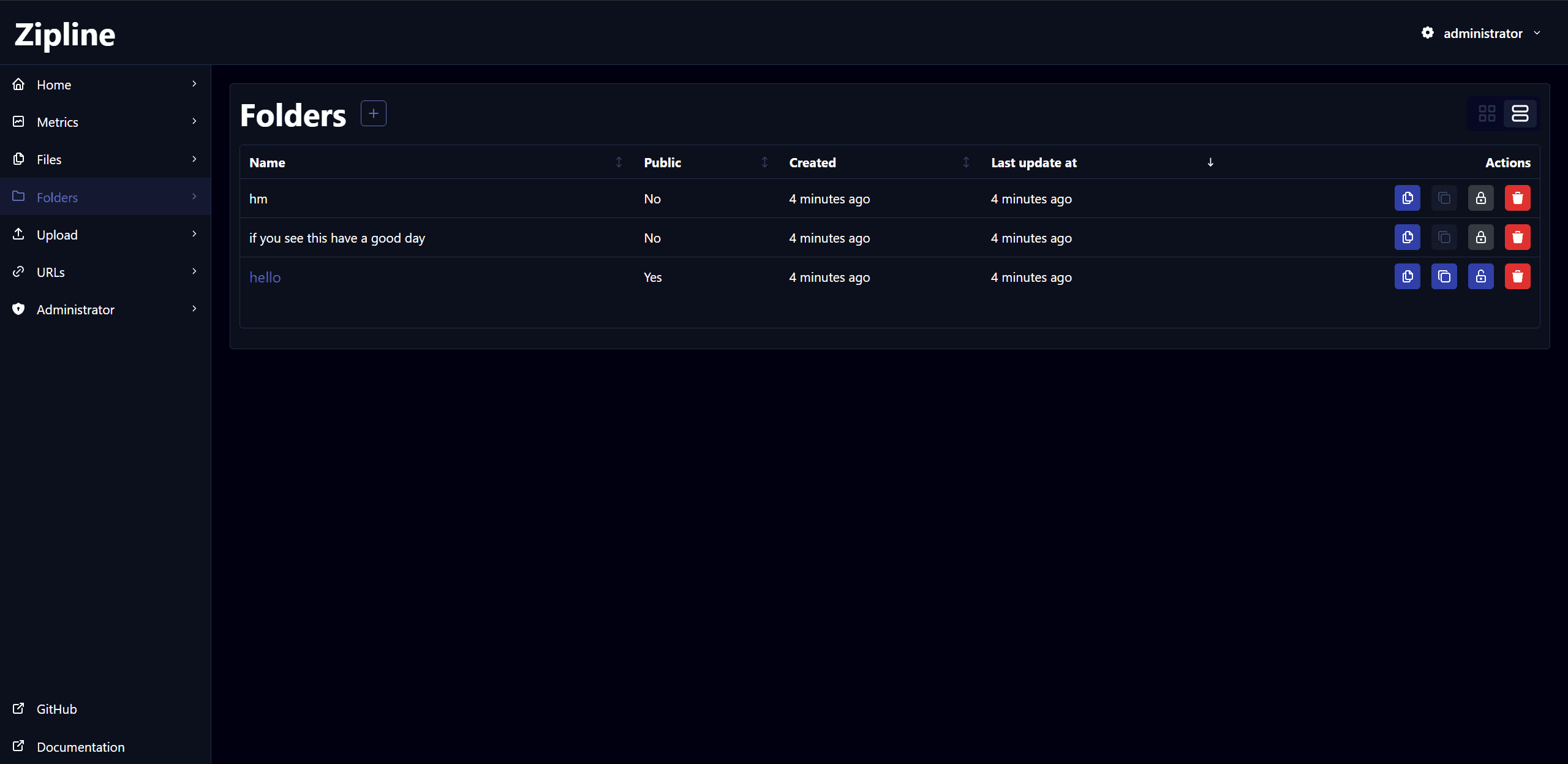1568x764 pixels.
Task: Sort folders by the Name column header
Action: point(267,162)
